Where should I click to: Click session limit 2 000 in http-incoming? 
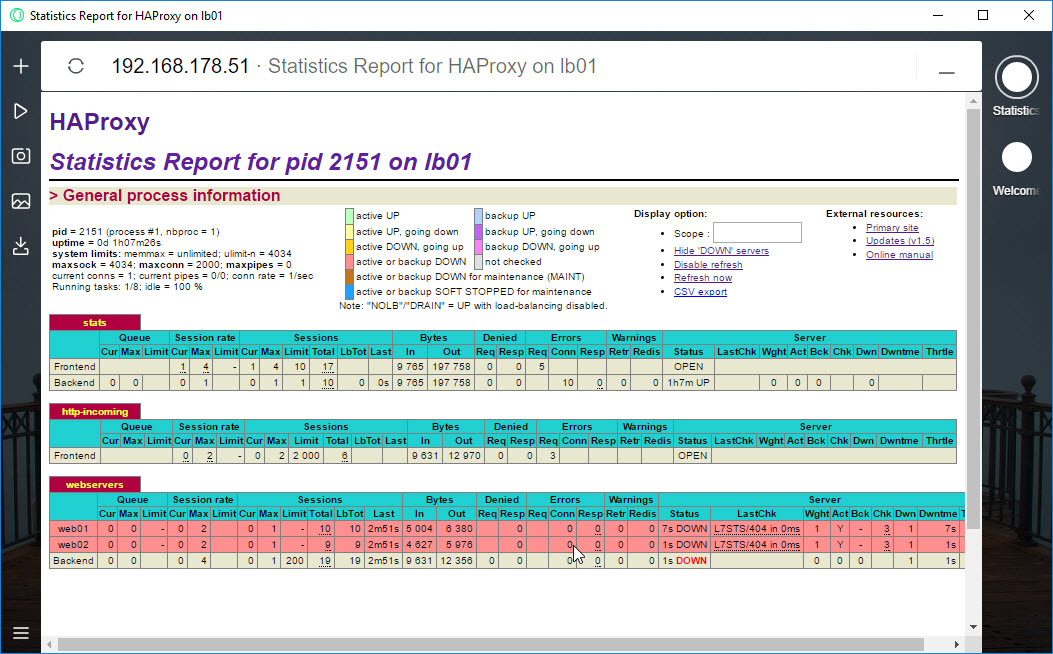[x=306, y=455]
